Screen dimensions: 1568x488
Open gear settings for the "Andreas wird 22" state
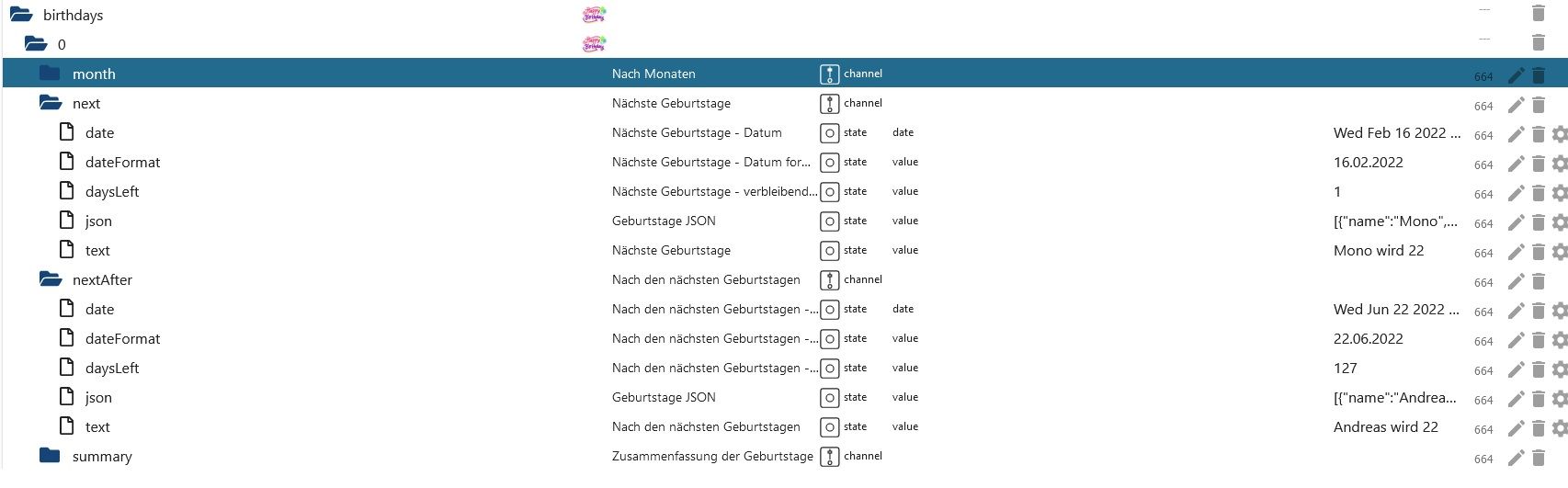[x=1559, y=428]
